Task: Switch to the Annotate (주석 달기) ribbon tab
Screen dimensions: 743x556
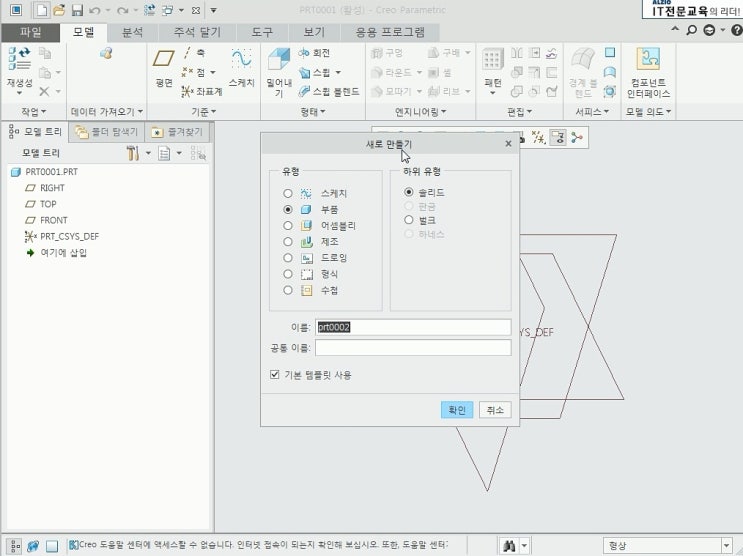Action: (x=197, y=32)
